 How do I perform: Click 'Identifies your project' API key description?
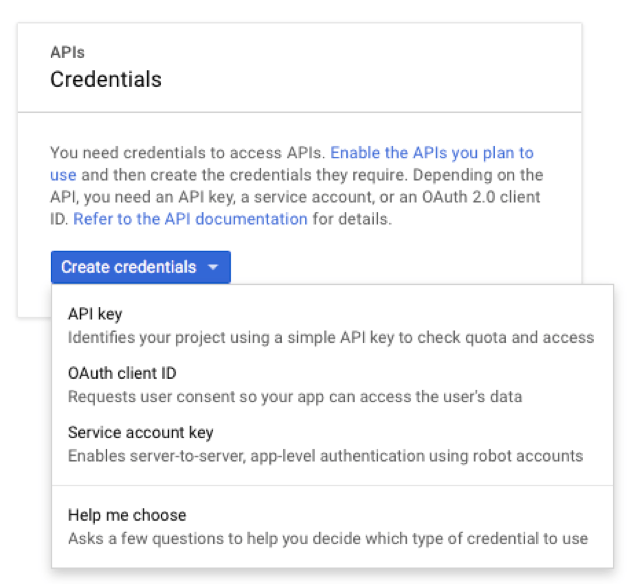tap(330, 338)
